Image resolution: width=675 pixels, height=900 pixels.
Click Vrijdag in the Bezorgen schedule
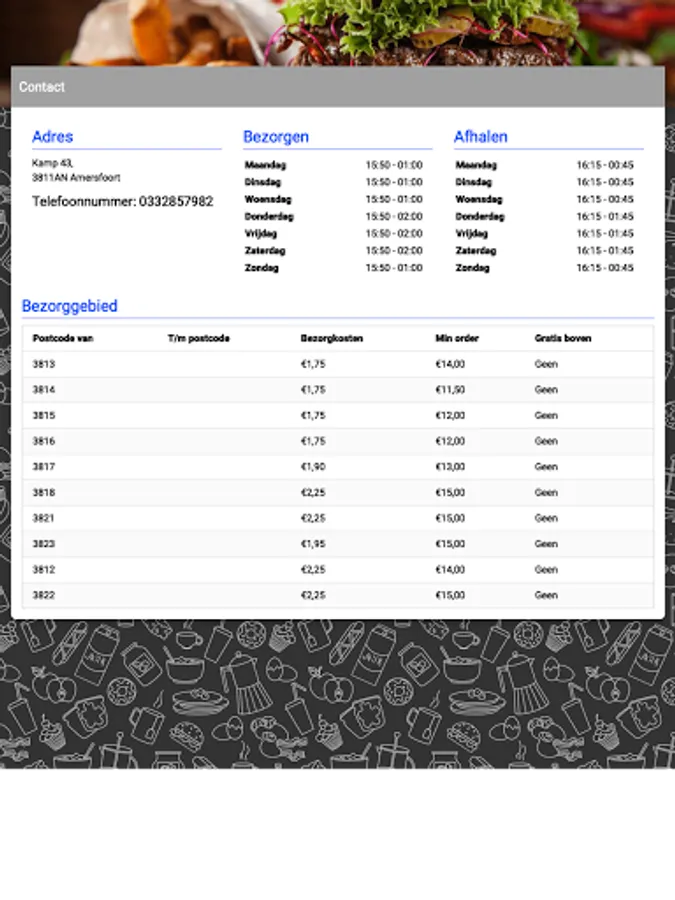(261, 234)
